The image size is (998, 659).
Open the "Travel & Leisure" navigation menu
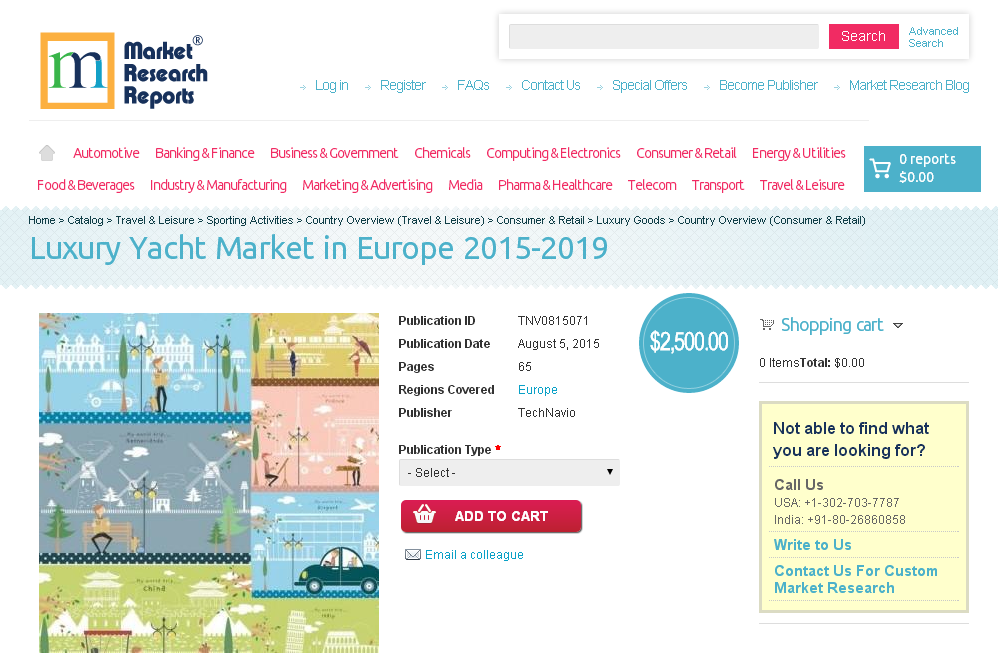click(x=801, y=185)
